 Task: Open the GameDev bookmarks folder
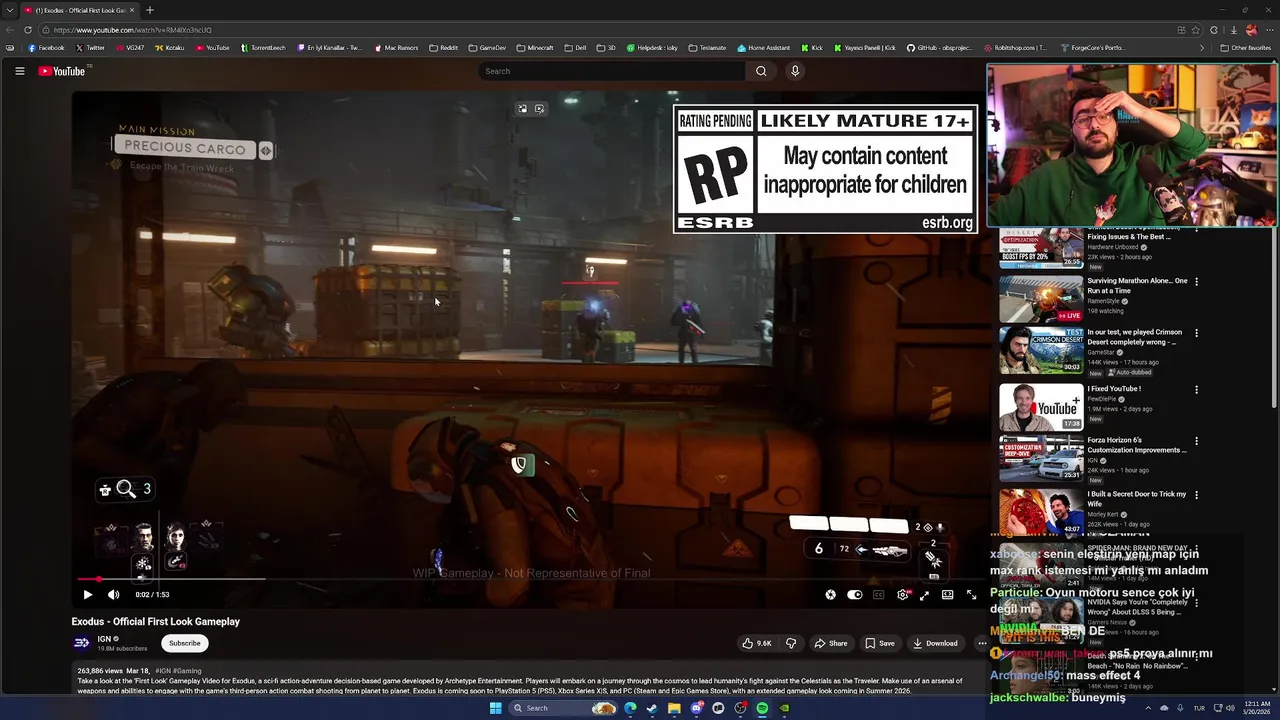click(487, 48)
